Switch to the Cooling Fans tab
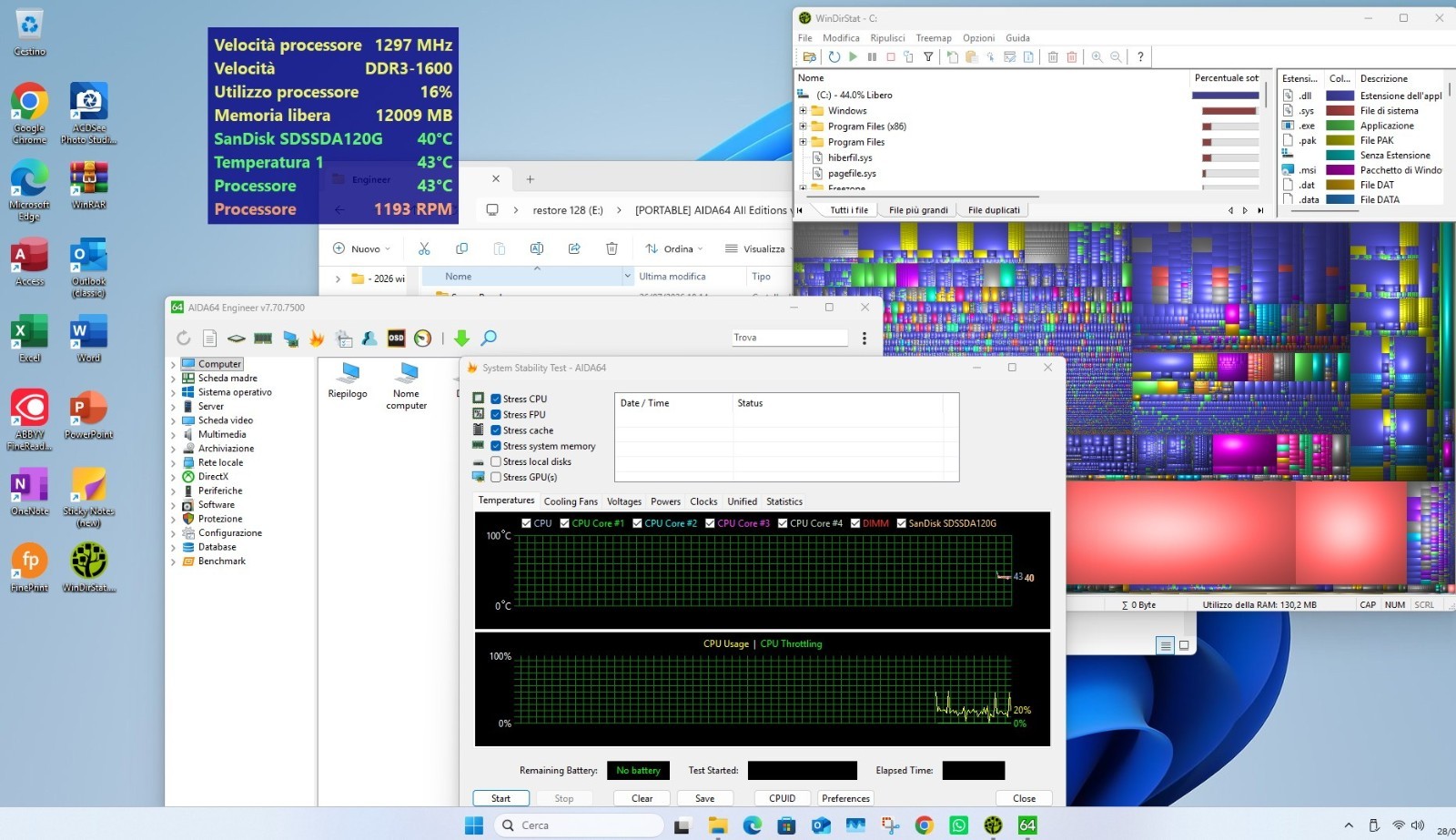Screen dimensions: 1456x840 (x=571, y=501)
